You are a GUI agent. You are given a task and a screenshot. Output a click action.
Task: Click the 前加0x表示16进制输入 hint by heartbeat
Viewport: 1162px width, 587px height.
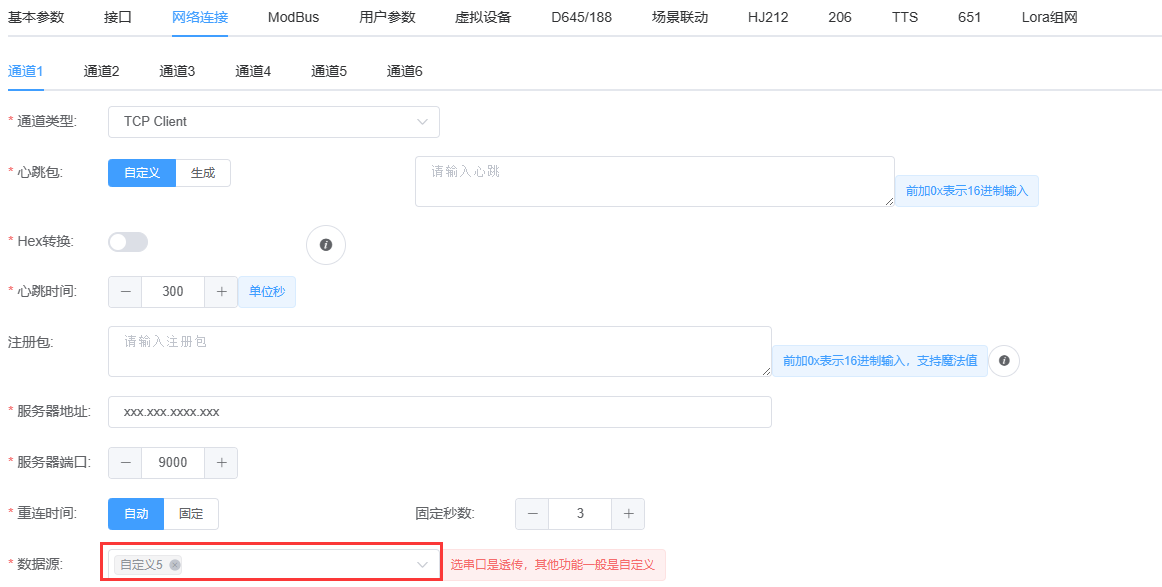coord(967,190)
